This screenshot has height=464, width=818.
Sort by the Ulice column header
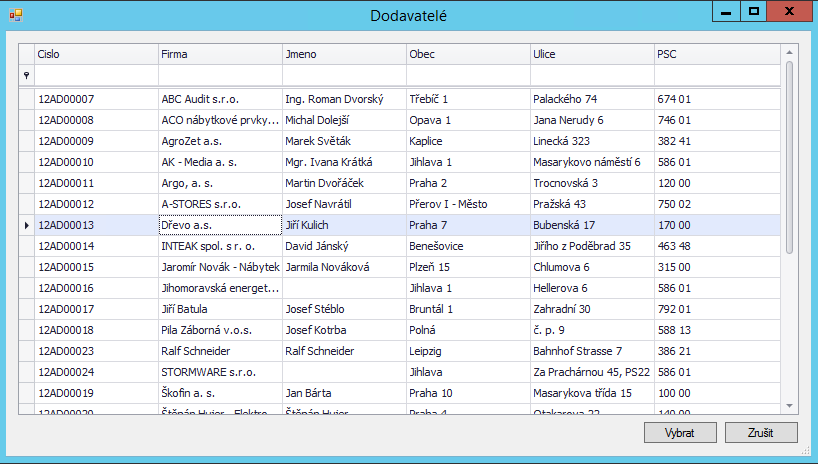pos(593,54)
